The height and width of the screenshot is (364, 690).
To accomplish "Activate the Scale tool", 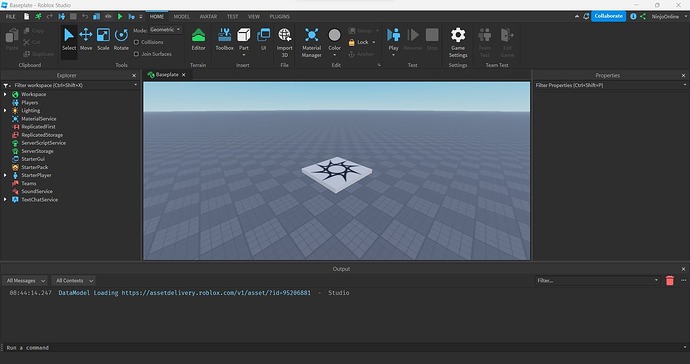I will click(x=103, y=40).
